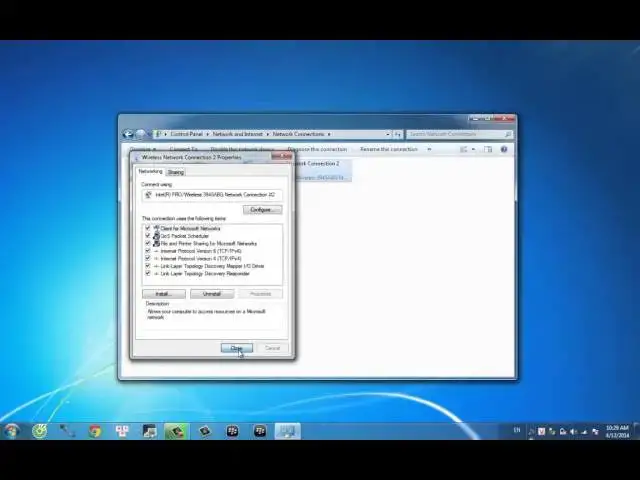Click the magnifier icon in the search box
The width and height of the screenshot is (640, 480).
tap(507, 134)
